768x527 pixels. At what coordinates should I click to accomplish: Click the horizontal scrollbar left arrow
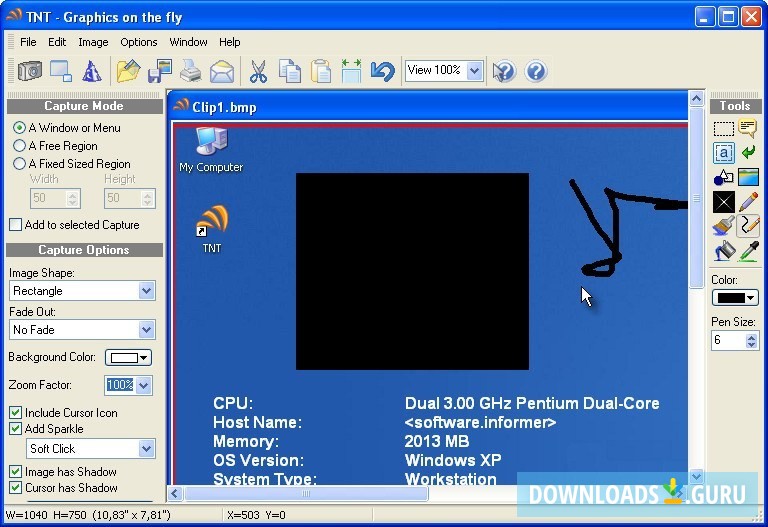point(175,493)
